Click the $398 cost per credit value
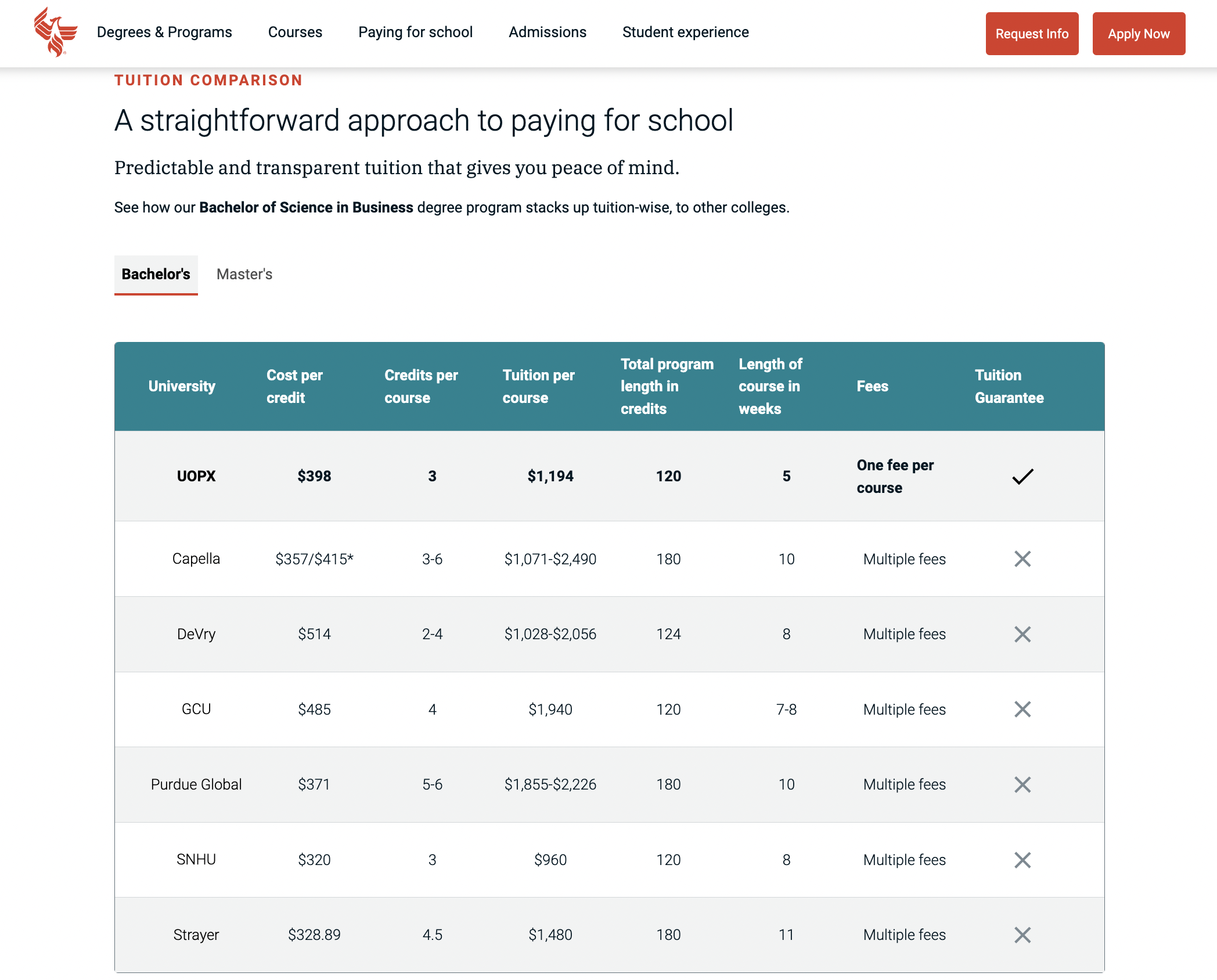The height and width of the screenshot is (980, 1217). point(314,476)
